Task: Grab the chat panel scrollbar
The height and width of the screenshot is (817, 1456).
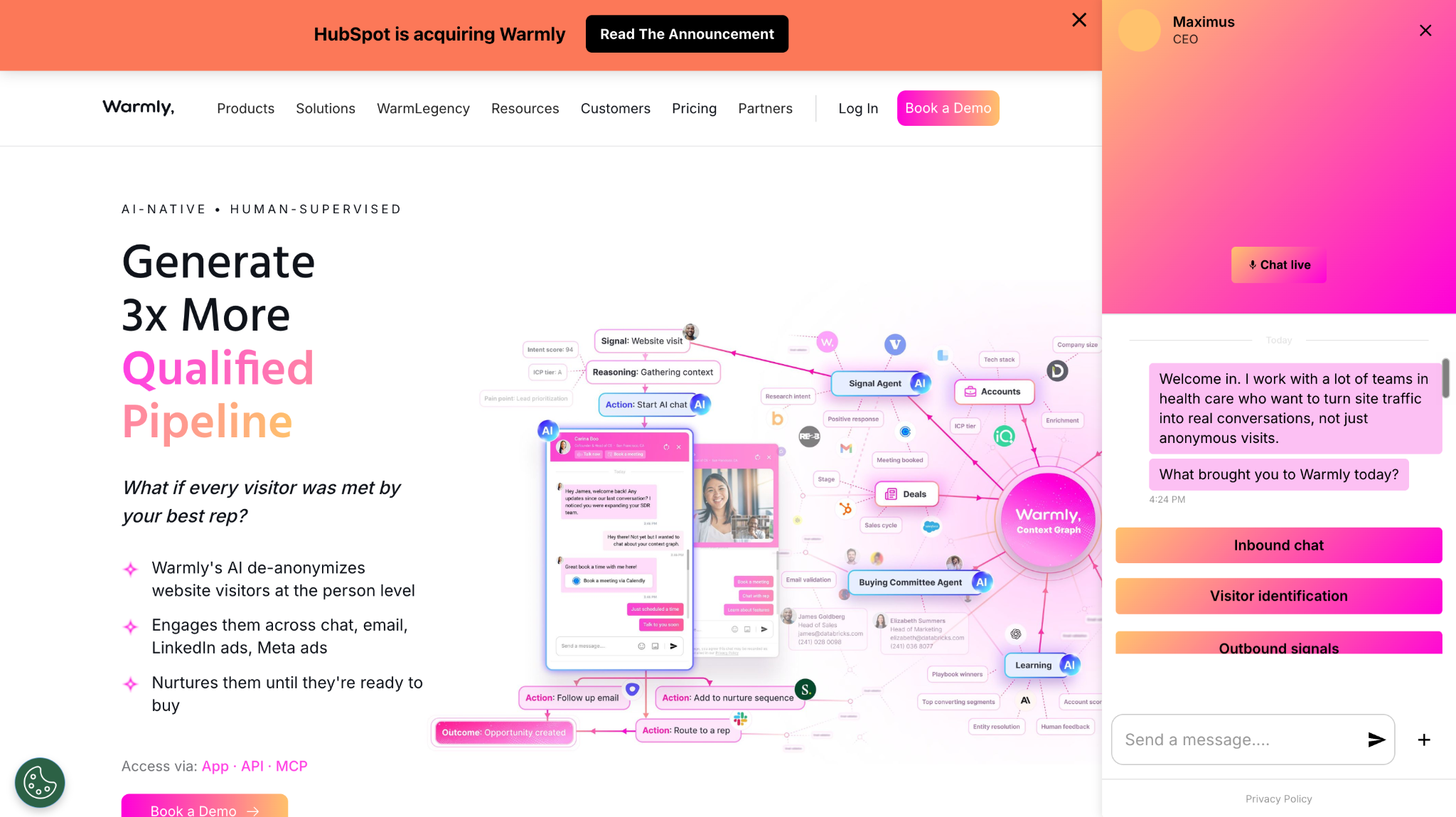Action: [1445, 378]
